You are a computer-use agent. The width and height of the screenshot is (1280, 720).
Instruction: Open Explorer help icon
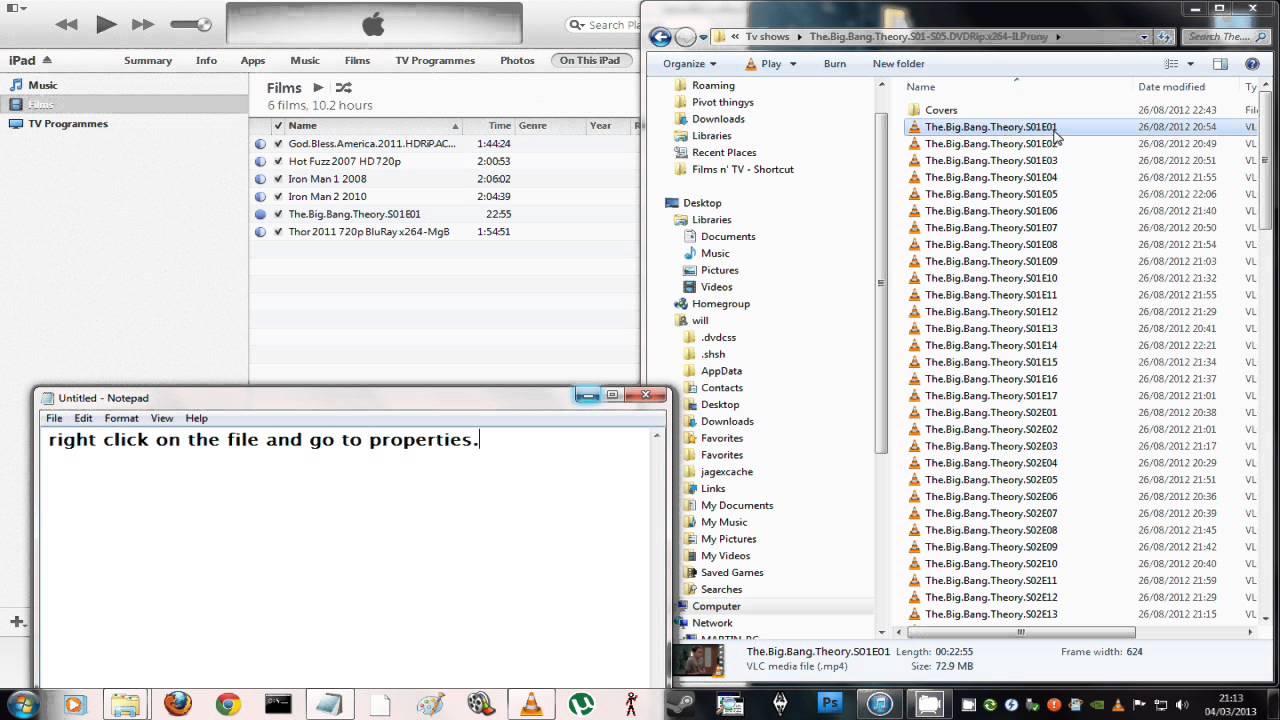(1252, 64)
